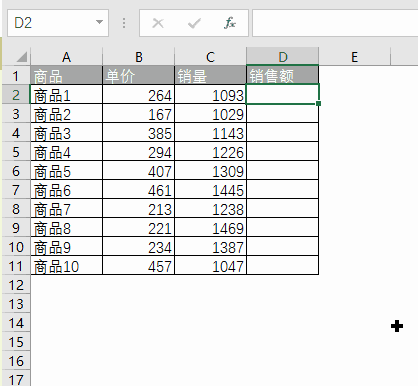
Task: Click sales volume cell 1387
Action: click(x=210, y=246)
